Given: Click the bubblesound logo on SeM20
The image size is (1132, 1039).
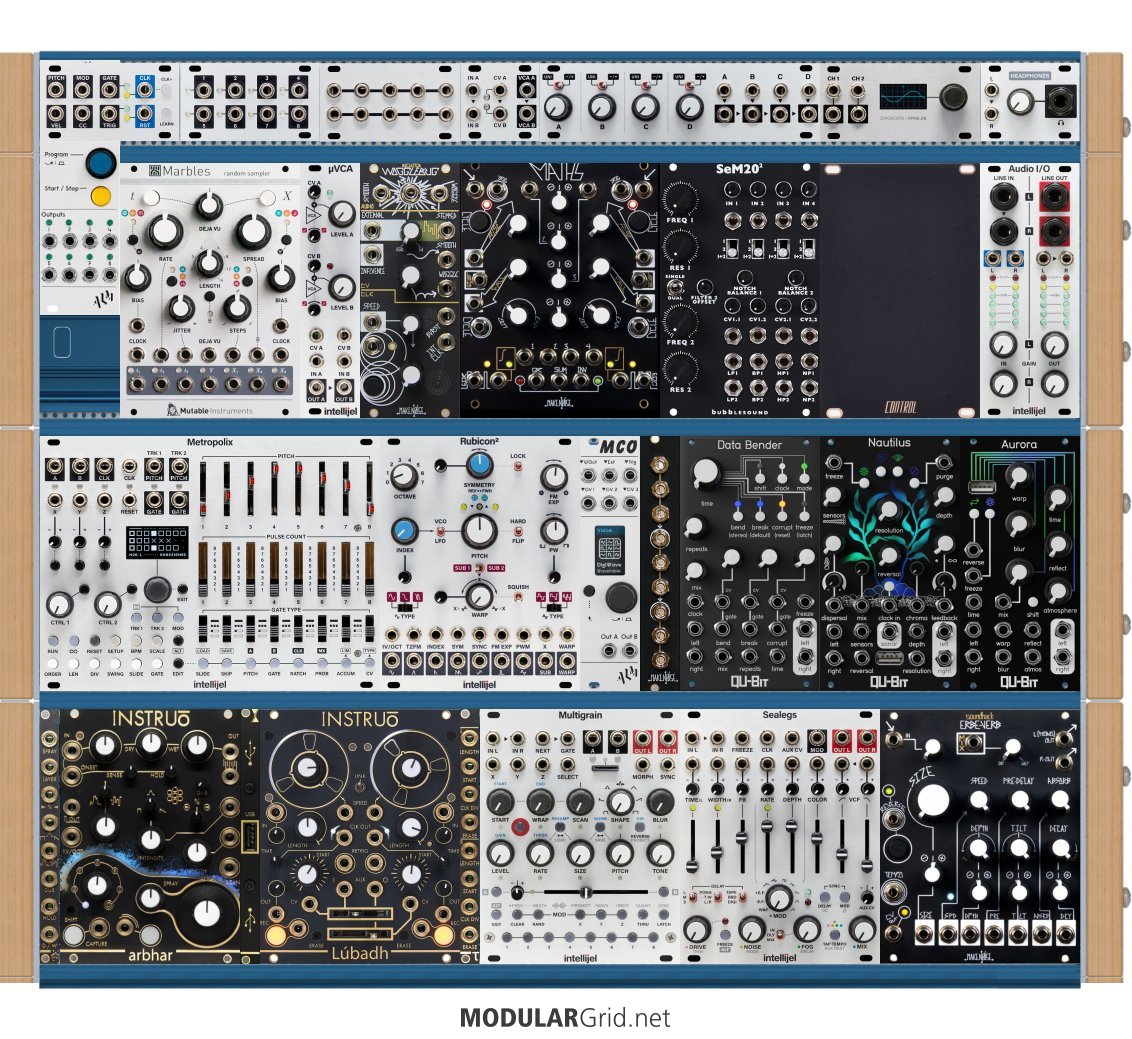Looking at the screenshot, I should coord(740,412).
